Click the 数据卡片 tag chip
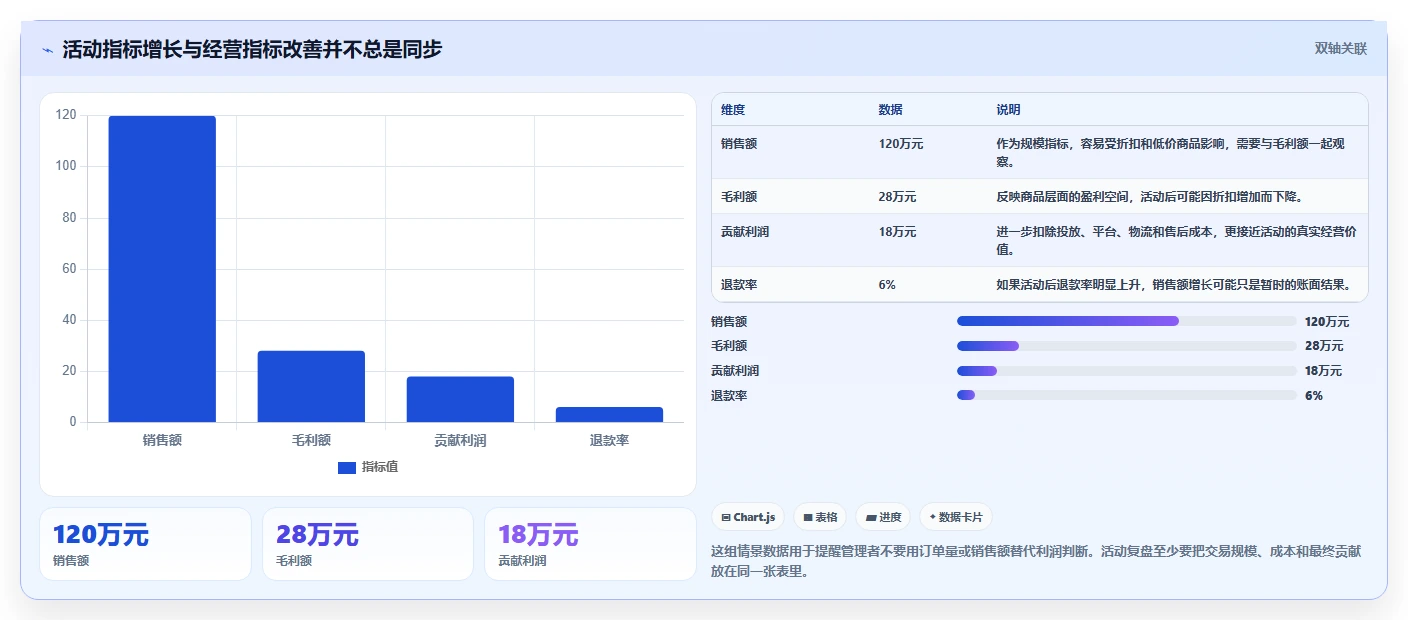This screenshot has height=620, width=1408. 956,517
